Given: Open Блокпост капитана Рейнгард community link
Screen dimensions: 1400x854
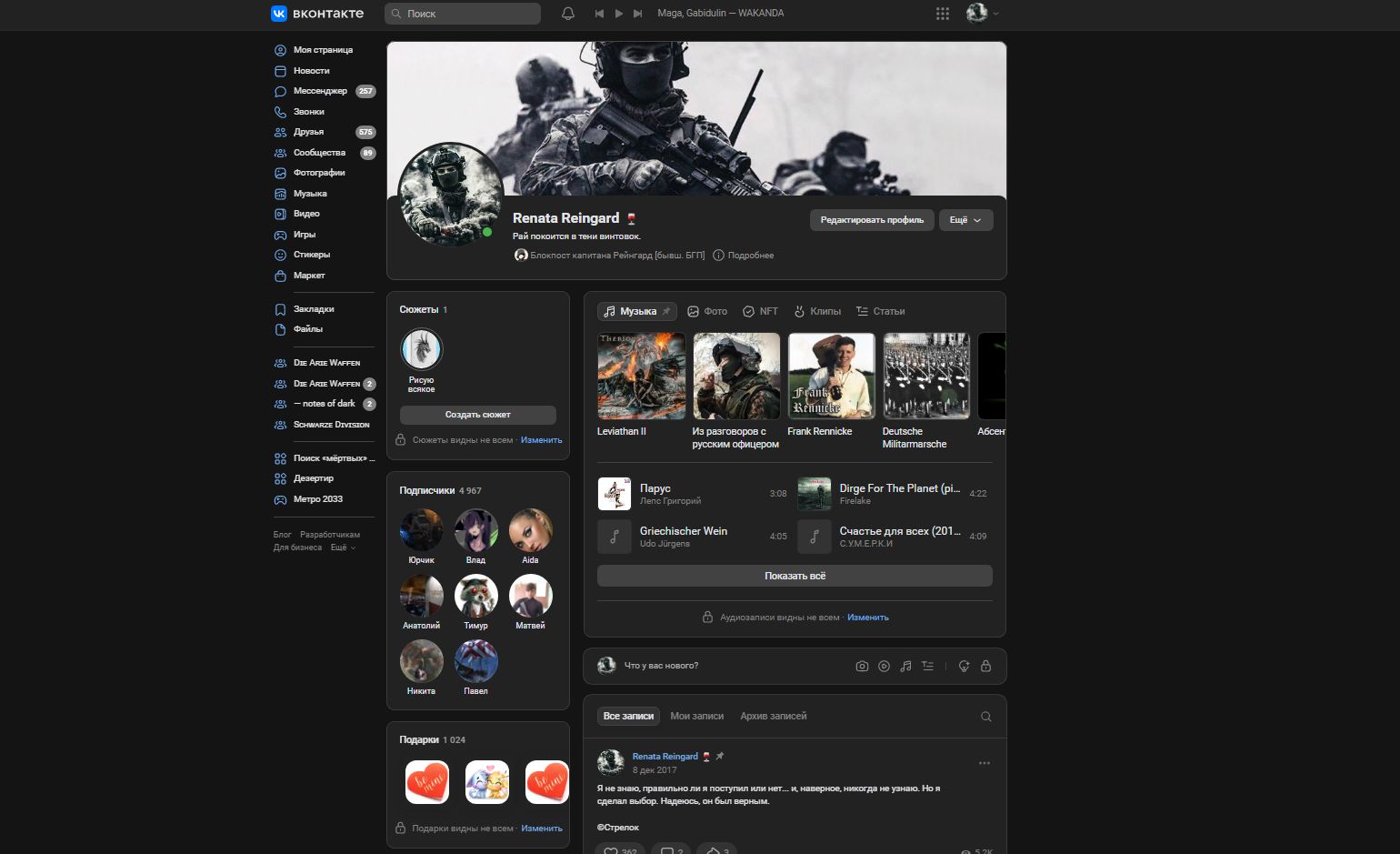Looking at the screenshot, I should [x=610, y=256].
